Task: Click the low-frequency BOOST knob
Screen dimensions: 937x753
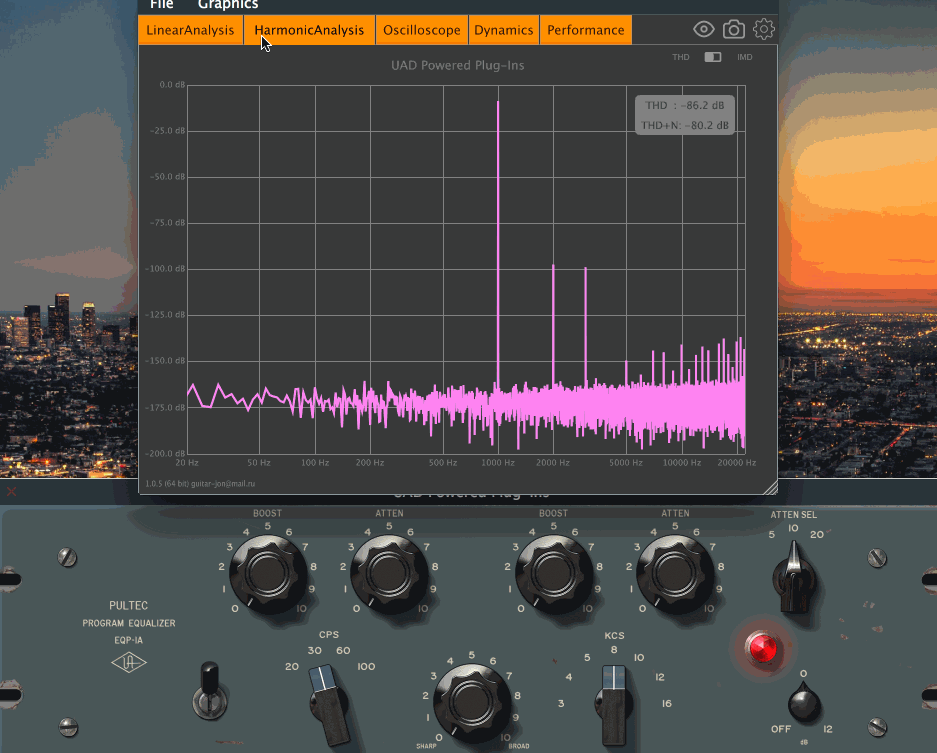Action: pos(268,573)
